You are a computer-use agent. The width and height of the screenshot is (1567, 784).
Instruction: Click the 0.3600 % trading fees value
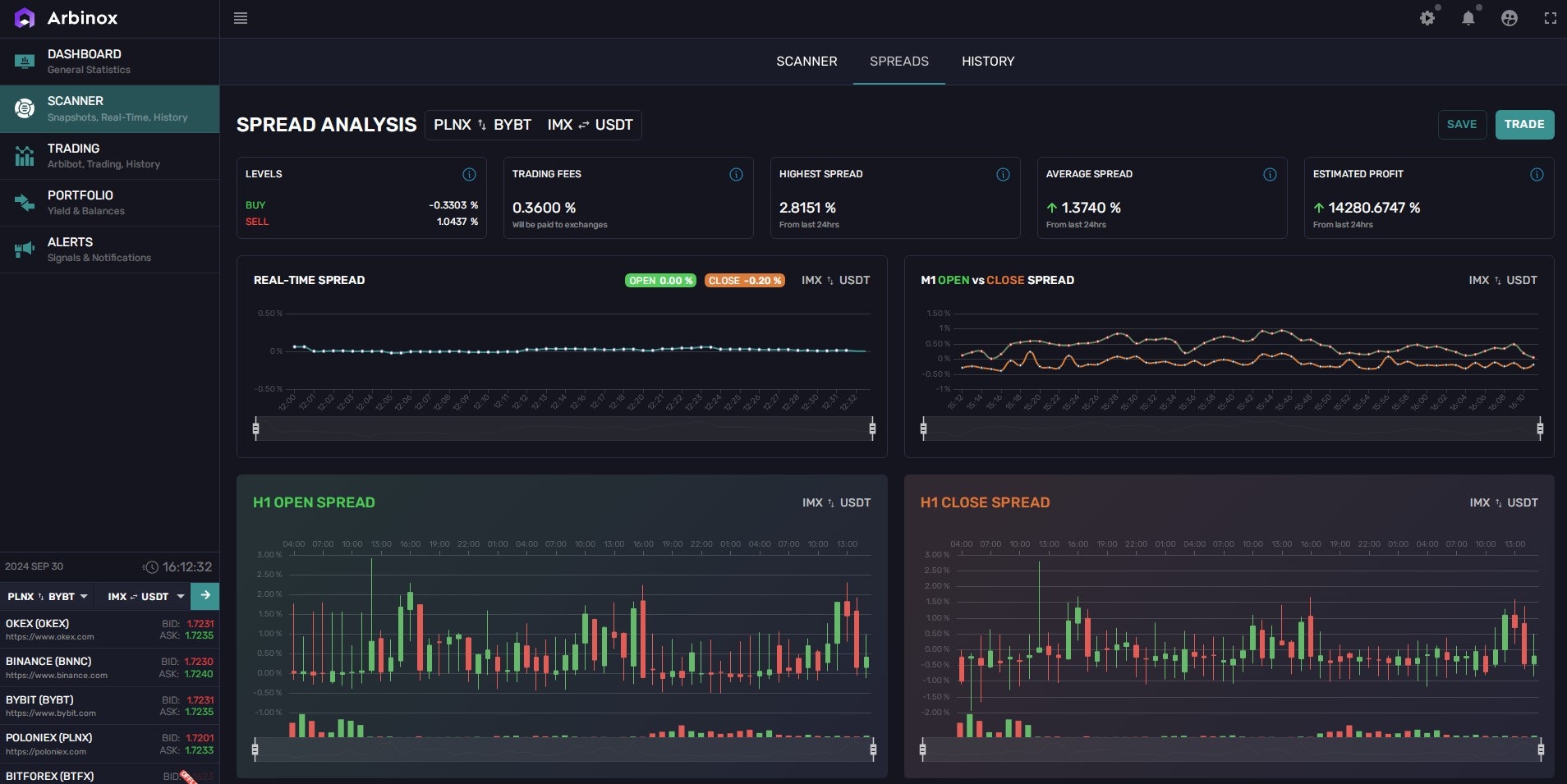point(544,209)
